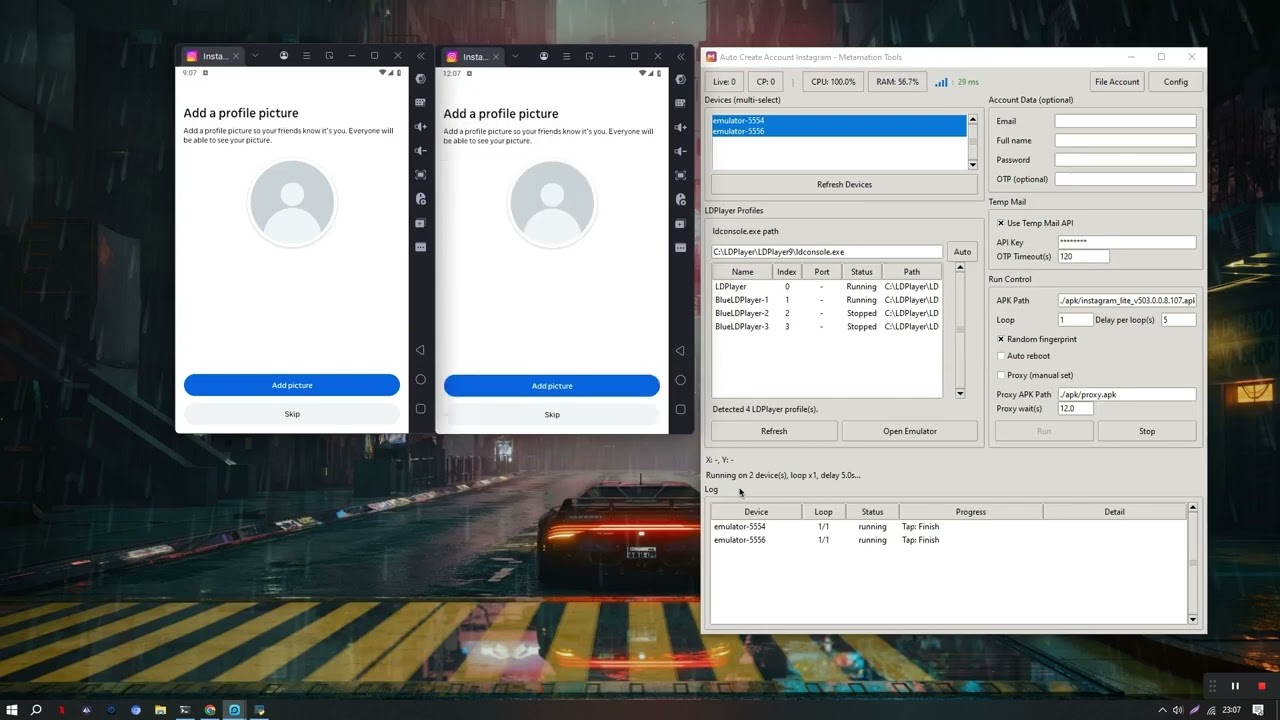The height and width of the screenshot is (720, 1280).
Task: Select BlueLDPlayer-2 row in profiles table
Action: 827,313
